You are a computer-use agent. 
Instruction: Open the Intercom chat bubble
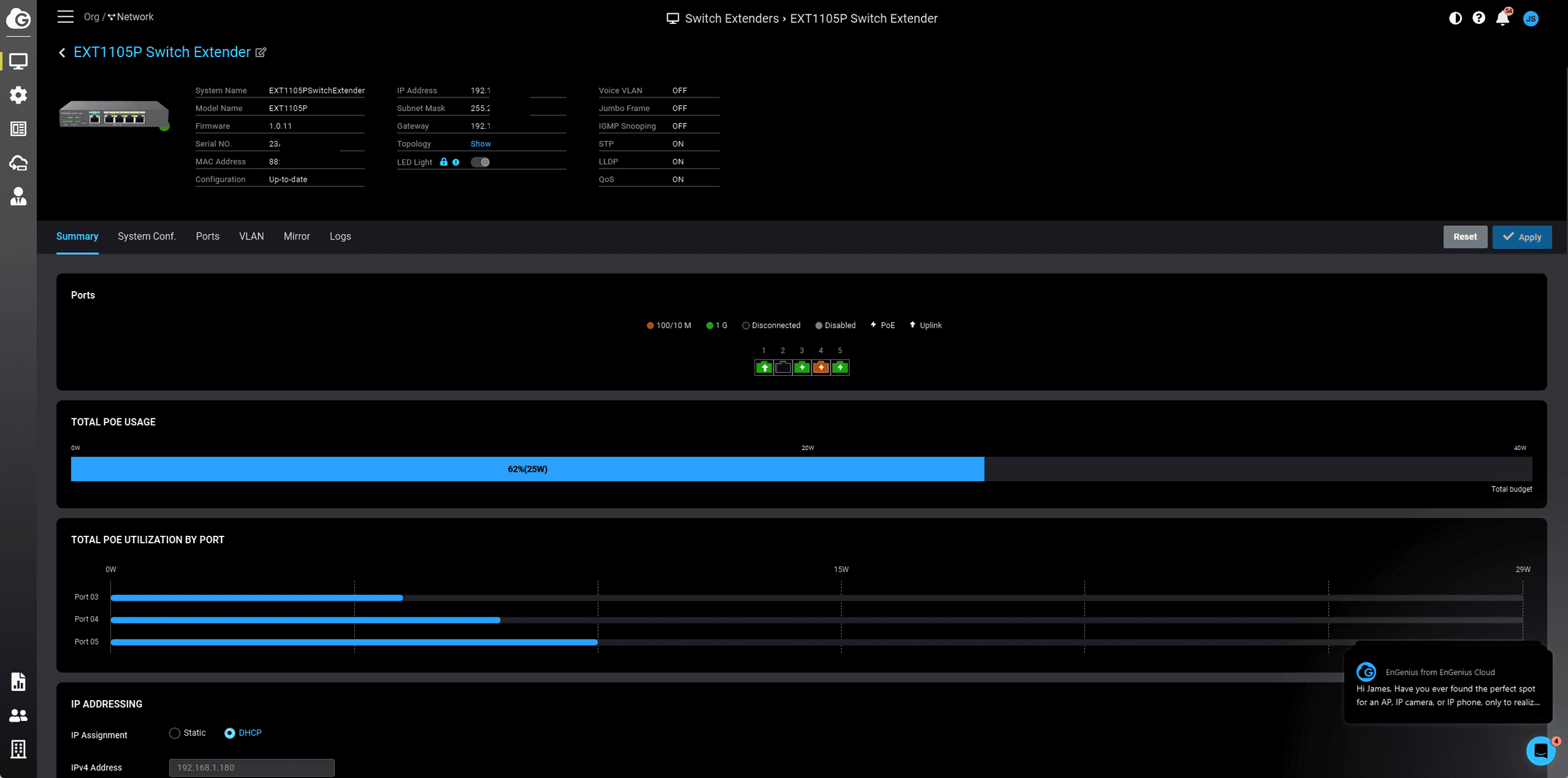pos(1540,750)
